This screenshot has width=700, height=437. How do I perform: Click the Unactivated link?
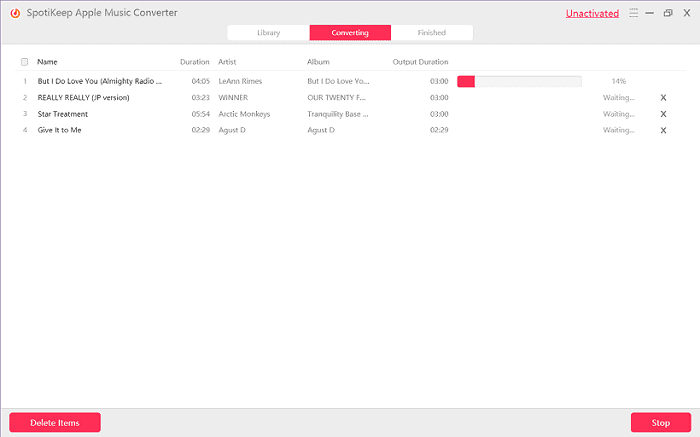coord(592,13)
